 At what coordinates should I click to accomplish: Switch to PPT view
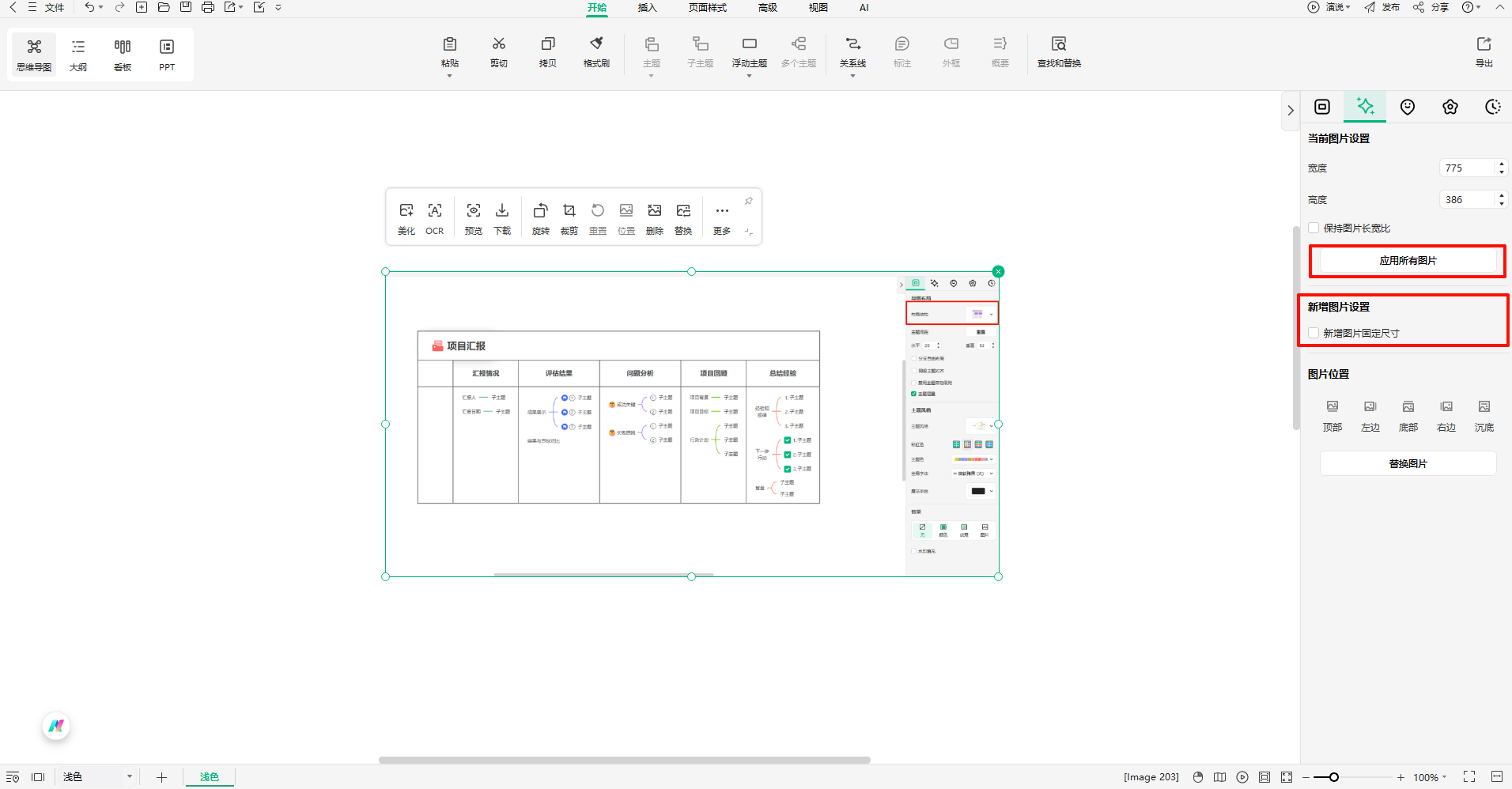(x=167, y=55)
